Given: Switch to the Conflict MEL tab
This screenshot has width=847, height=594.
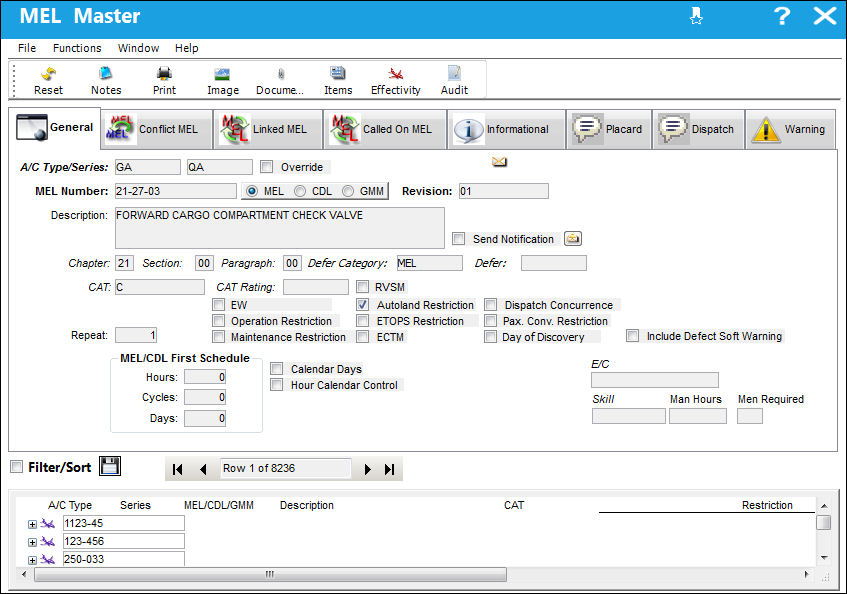Looking at the screenshot, I should click(156, 129).
